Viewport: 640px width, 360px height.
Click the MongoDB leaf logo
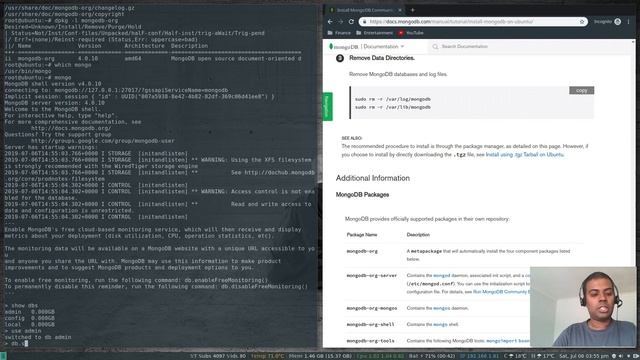pyautogui.click(x=331, y=47)
